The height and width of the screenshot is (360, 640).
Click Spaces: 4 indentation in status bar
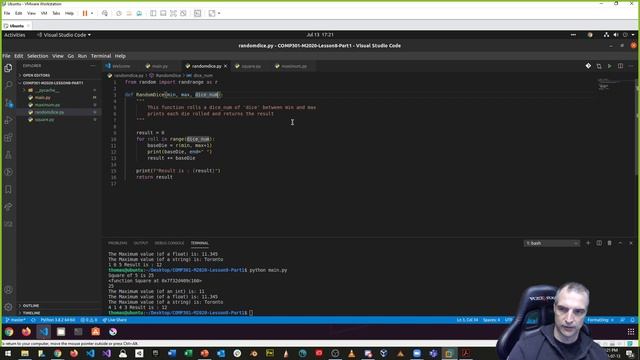tap(491, 320)
